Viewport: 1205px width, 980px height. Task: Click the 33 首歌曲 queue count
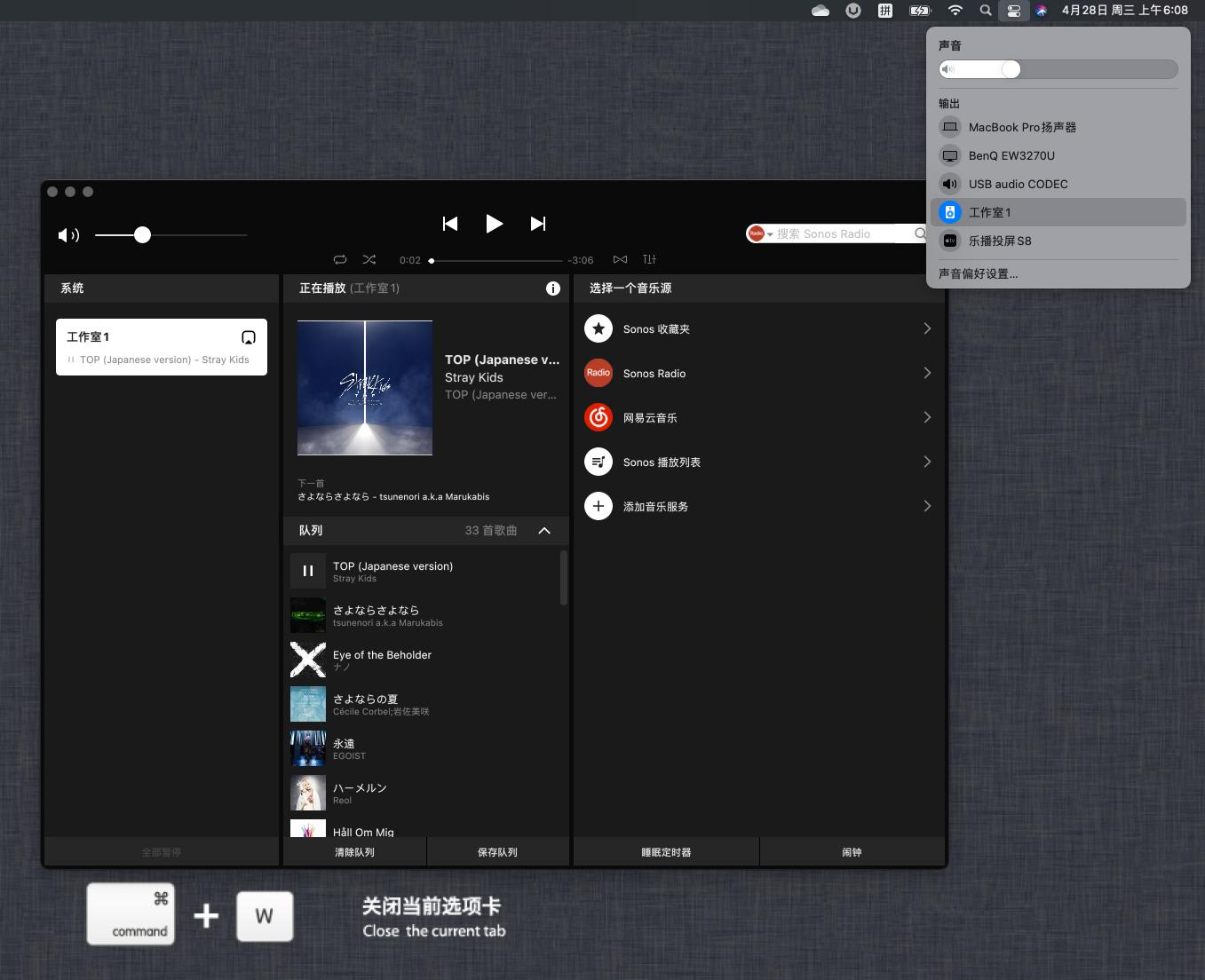click(x=491, y=531)
